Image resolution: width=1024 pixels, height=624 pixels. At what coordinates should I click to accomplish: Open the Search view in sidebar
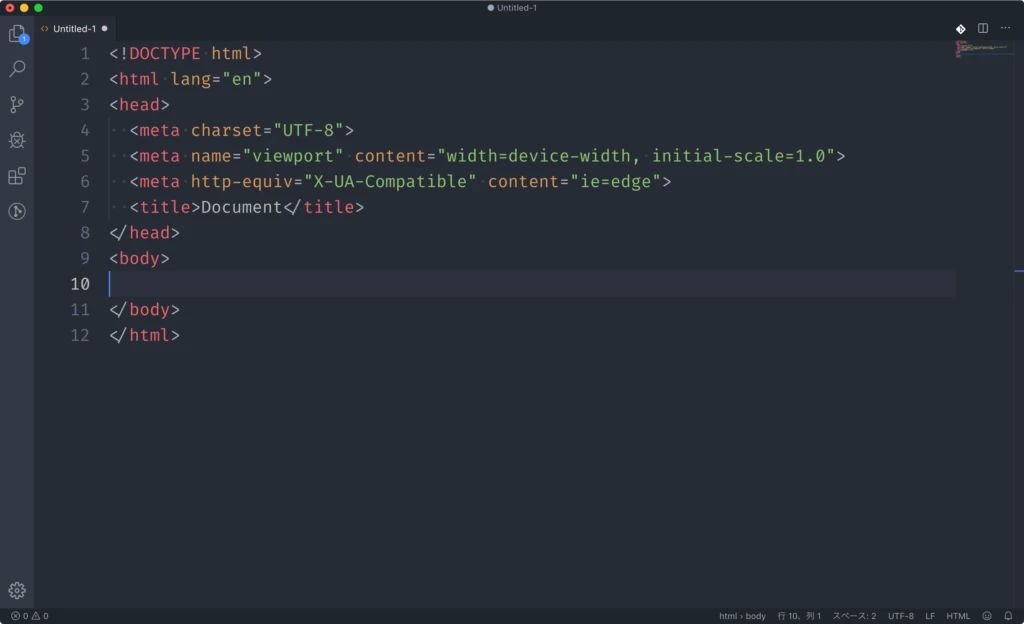point(17,69)
